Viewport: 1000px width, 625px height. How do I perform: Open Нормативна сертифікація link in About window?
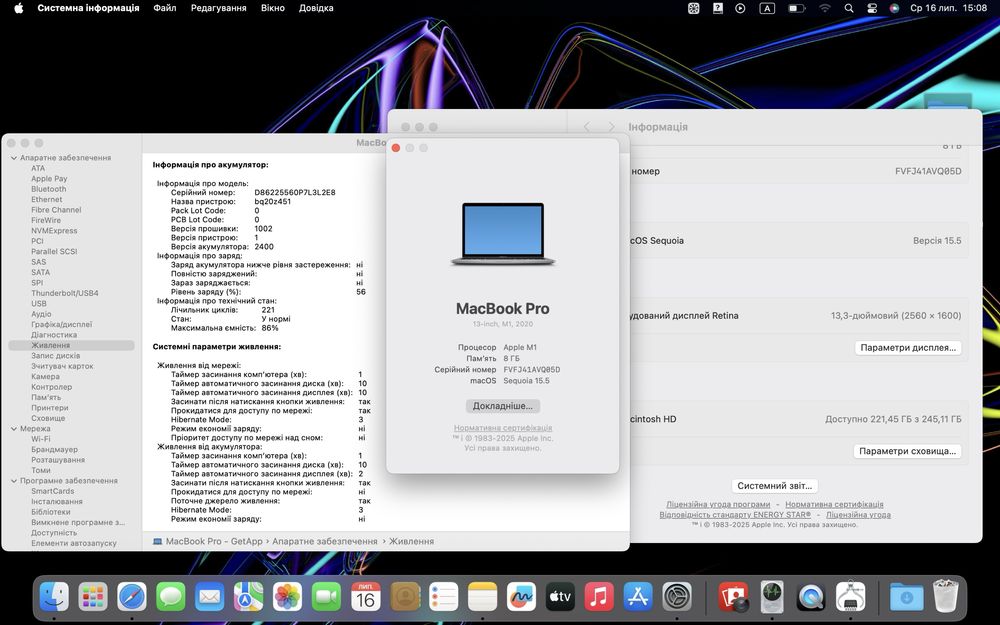pyautogui.click(x=503, y=428)
